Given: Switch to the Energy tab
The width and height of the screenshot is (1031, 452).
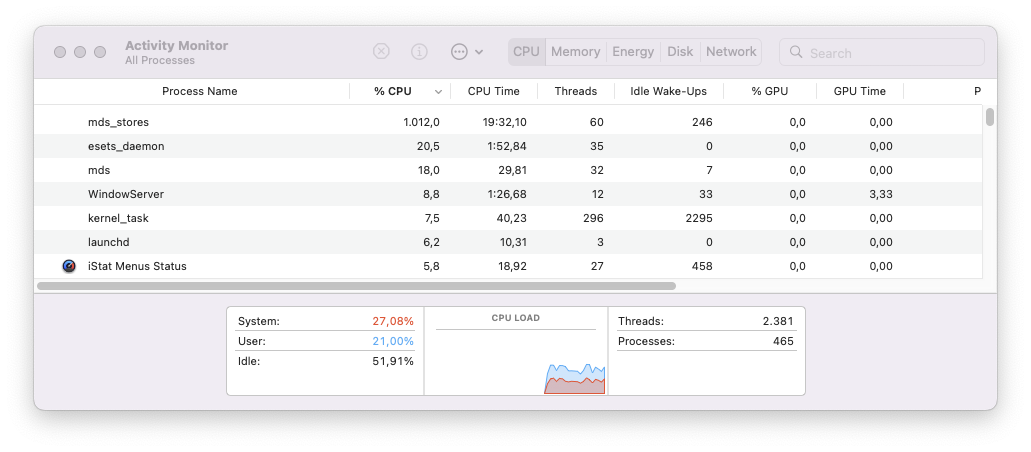Looking at the screenshot, I should [633, 52].
